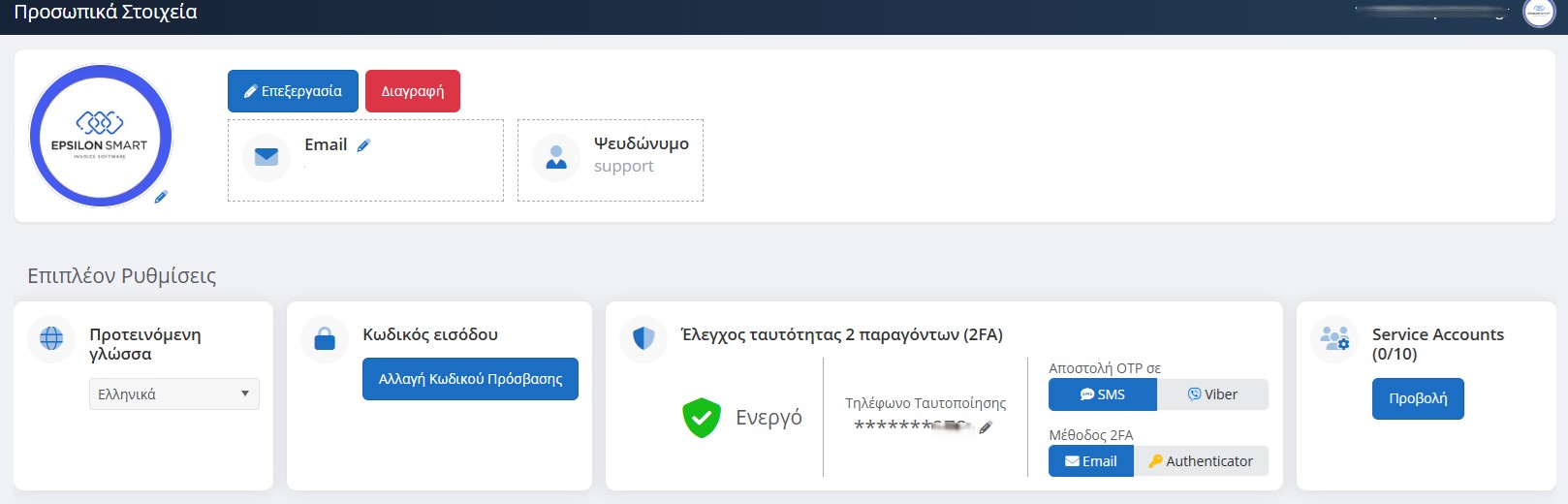Click the padlock icon beside Κωδικός εισόδου
1568x504 pixels.
pyautogui.click(x=325, y=338)
